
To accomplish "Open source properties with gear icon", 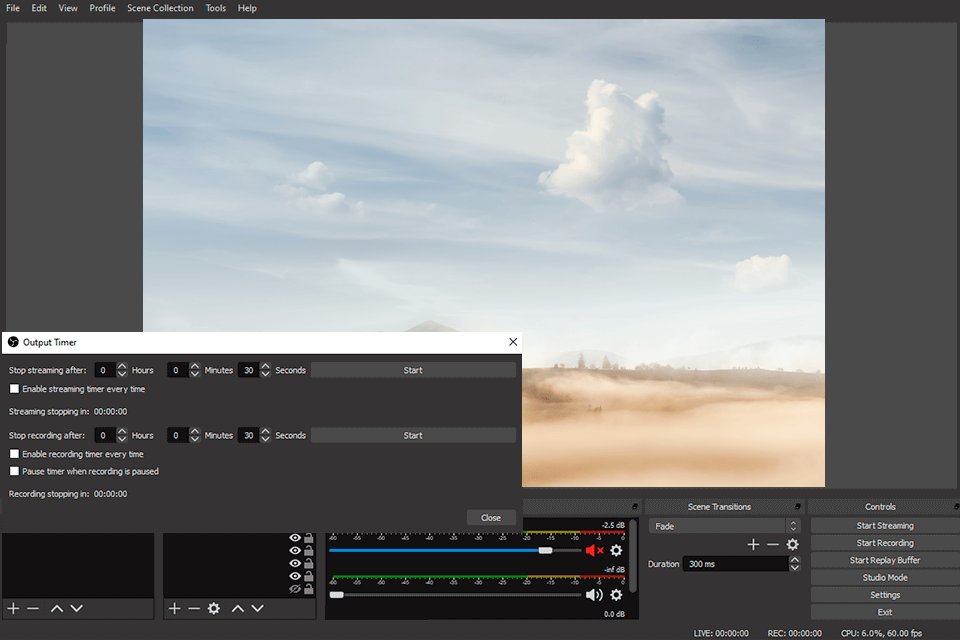I will coord(215,608).
